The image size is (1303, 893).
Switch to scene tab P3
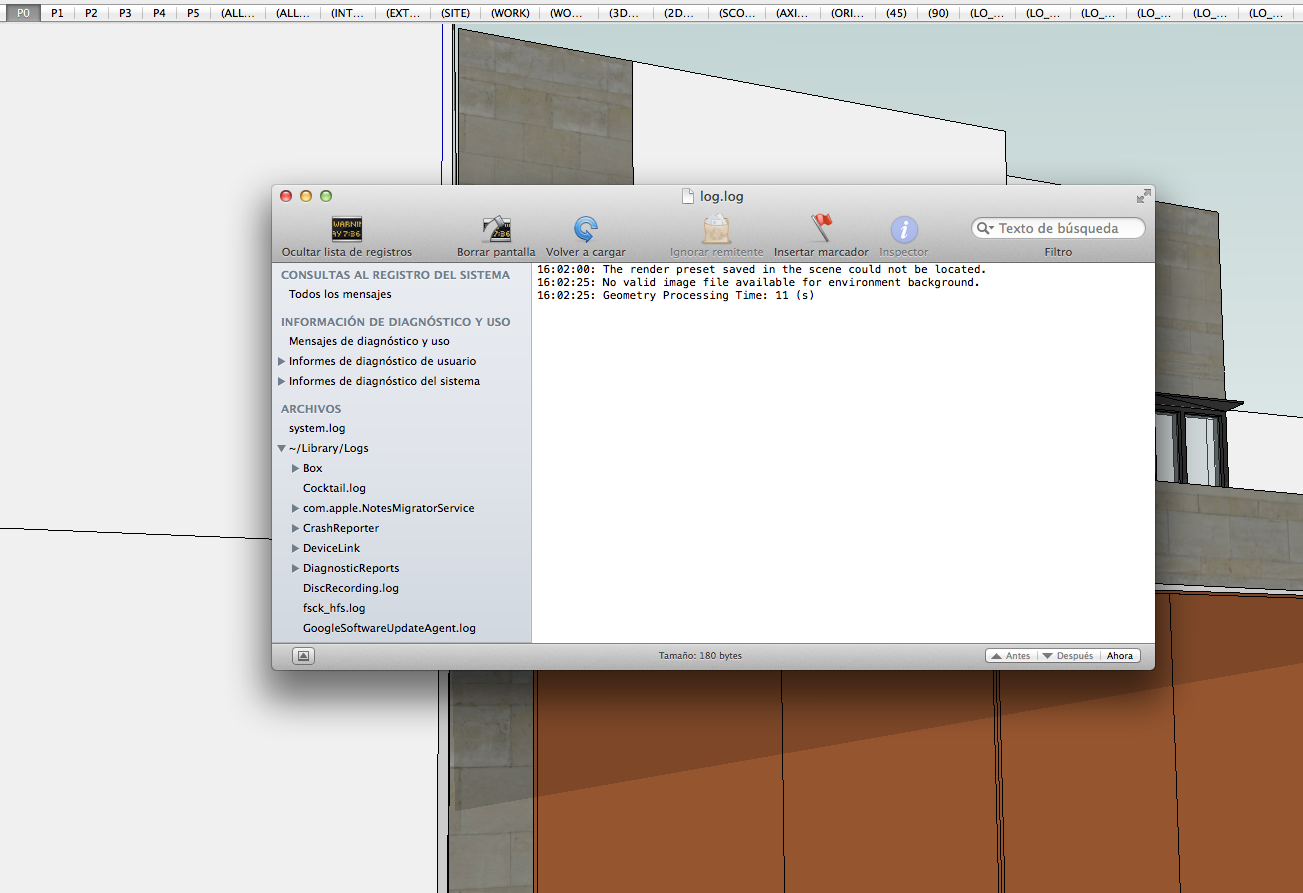click(x=125, y=13)
